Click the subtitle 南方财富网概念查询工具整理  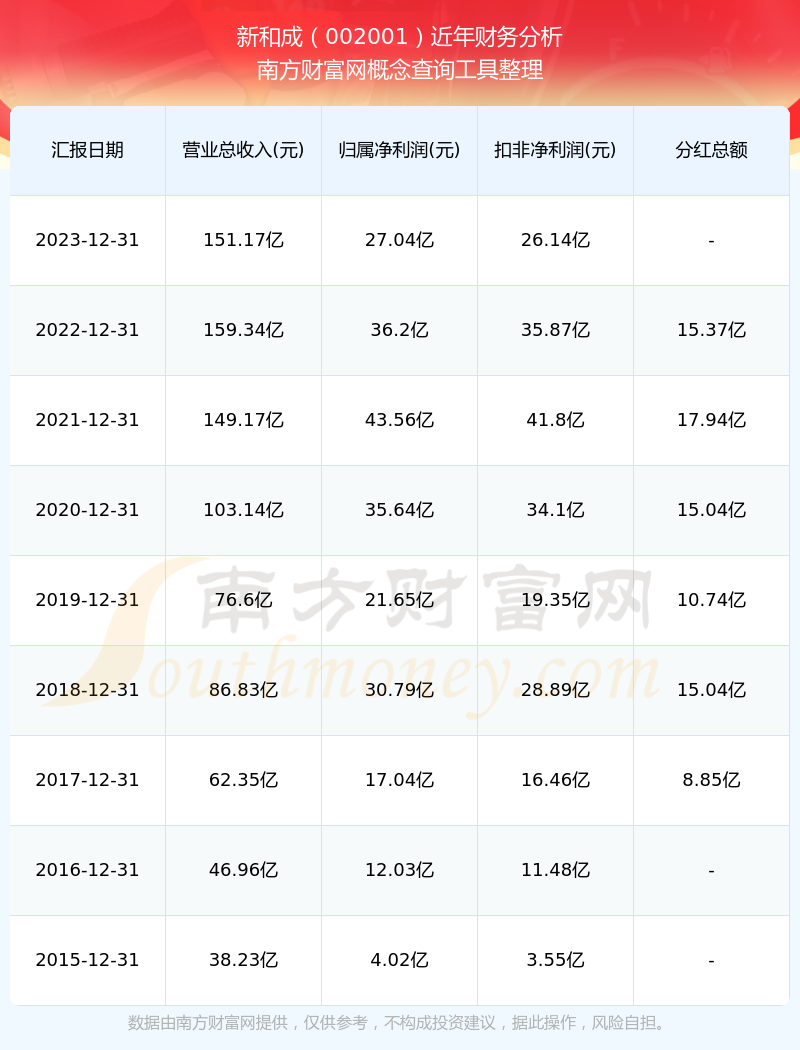(x=400, y=70)
